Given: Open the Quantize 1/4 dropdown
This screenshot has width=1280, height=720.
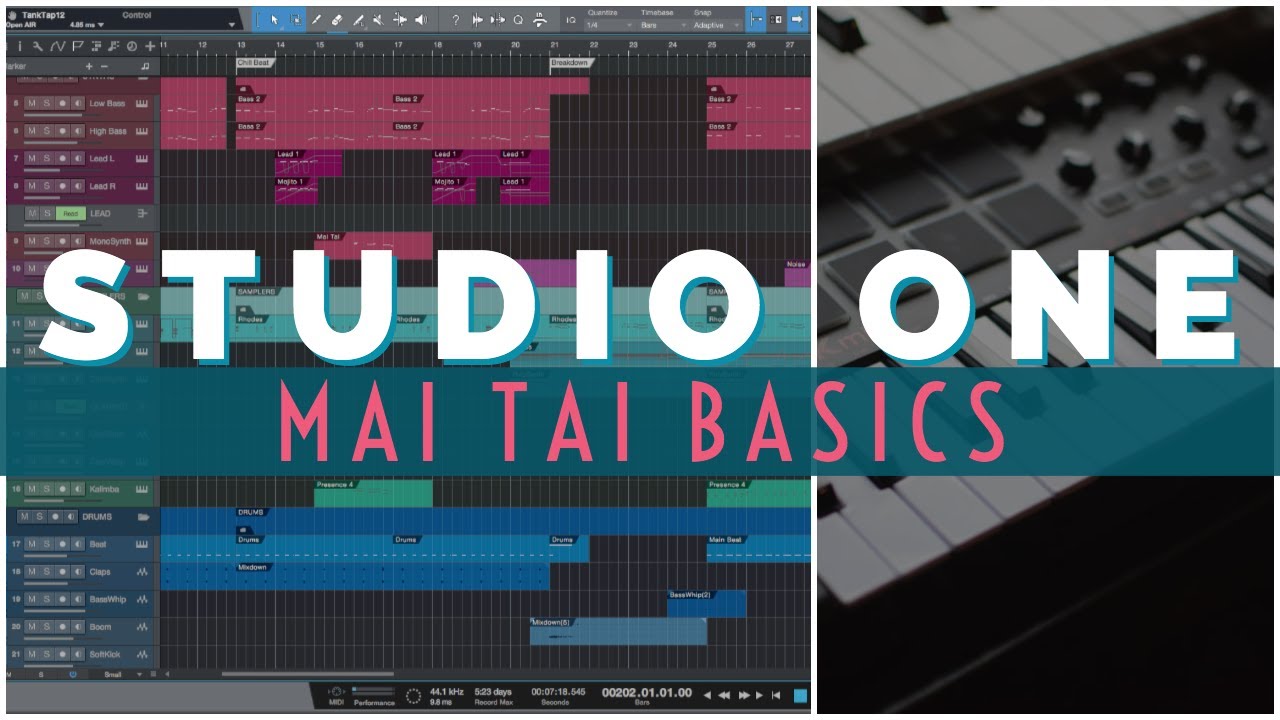Looking at the screenshot, I should pos(609,25).
